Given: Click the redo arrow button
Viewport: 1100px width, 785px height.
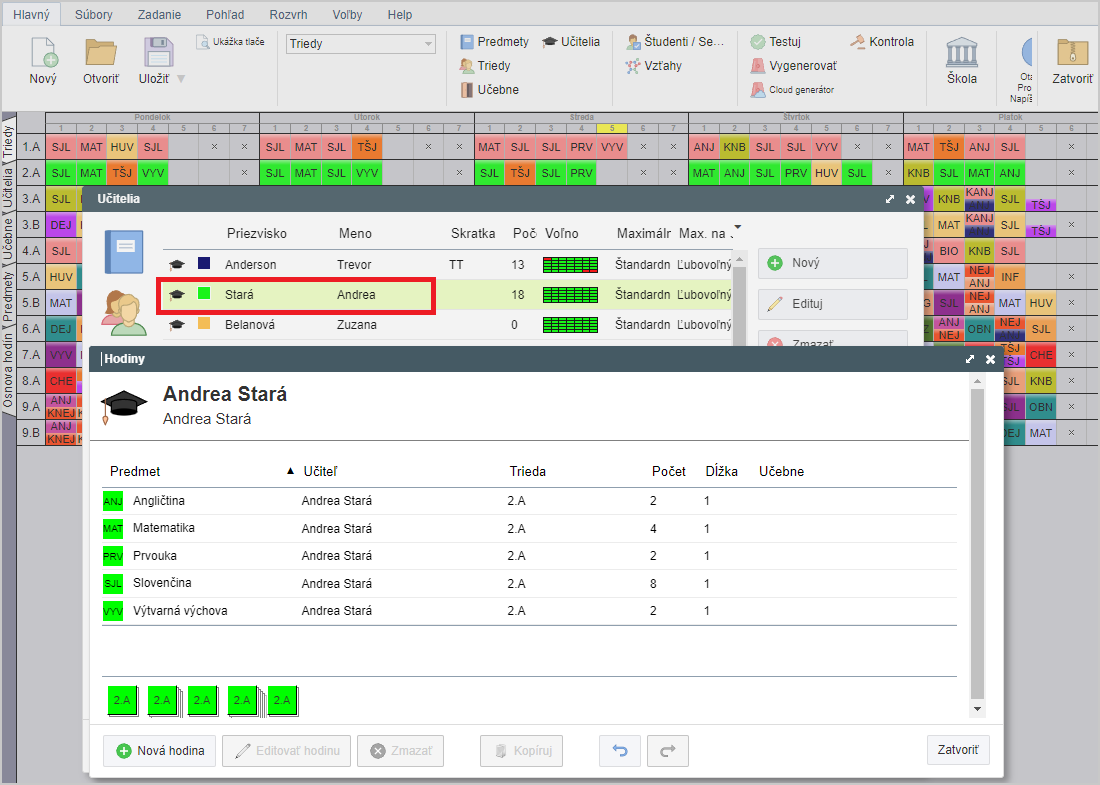Looking at the screenshot, I should (x=668, y=751).
